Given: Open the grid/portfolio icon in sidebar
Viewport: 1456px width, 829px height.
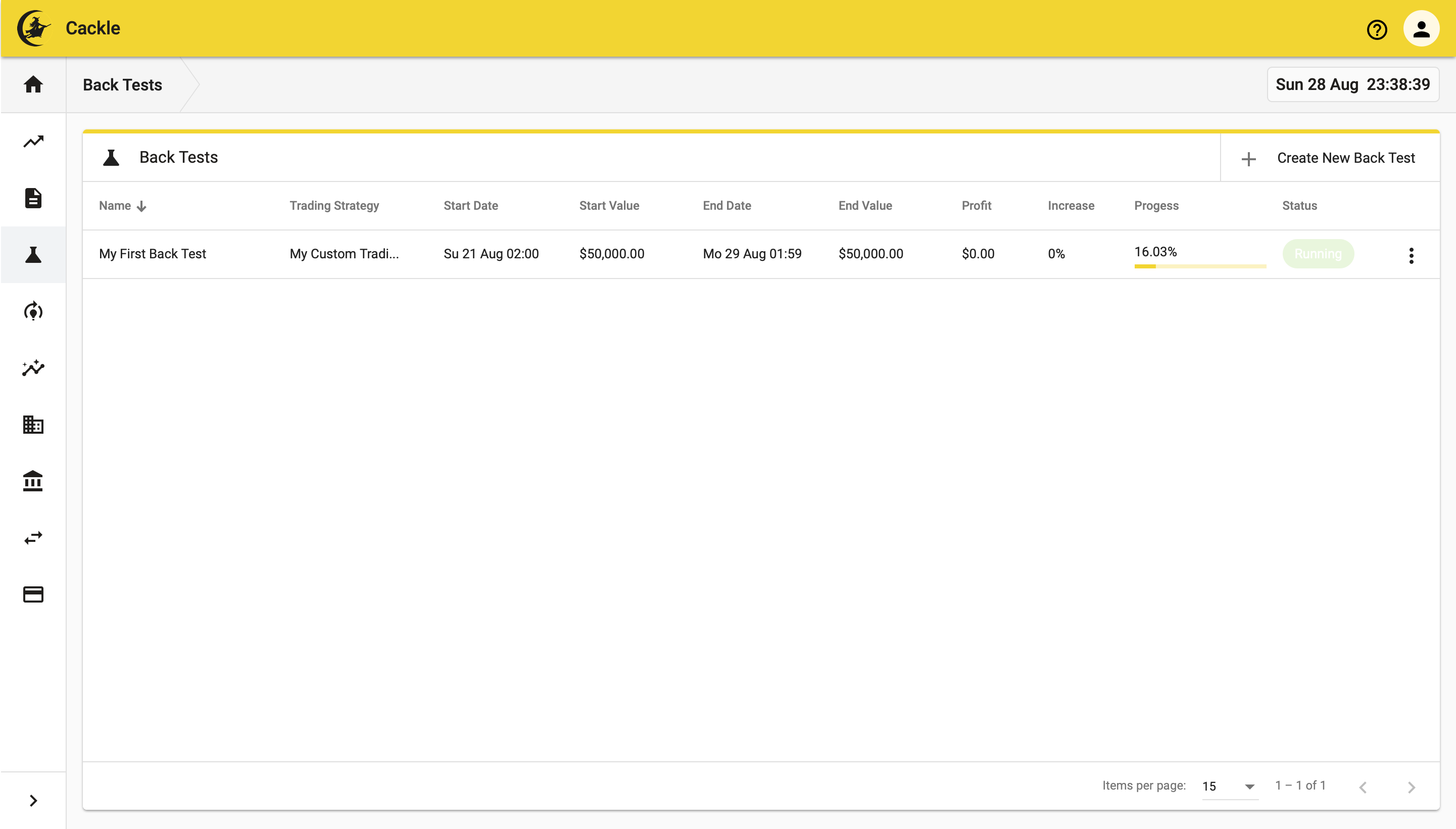Looking at the screenshot, I should [33, 425].
